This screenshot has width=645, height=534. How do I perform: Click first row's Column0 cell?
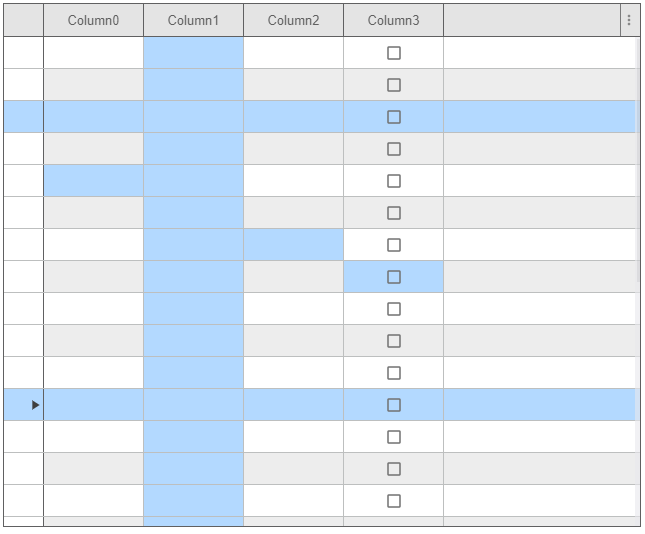coord(93,53)
